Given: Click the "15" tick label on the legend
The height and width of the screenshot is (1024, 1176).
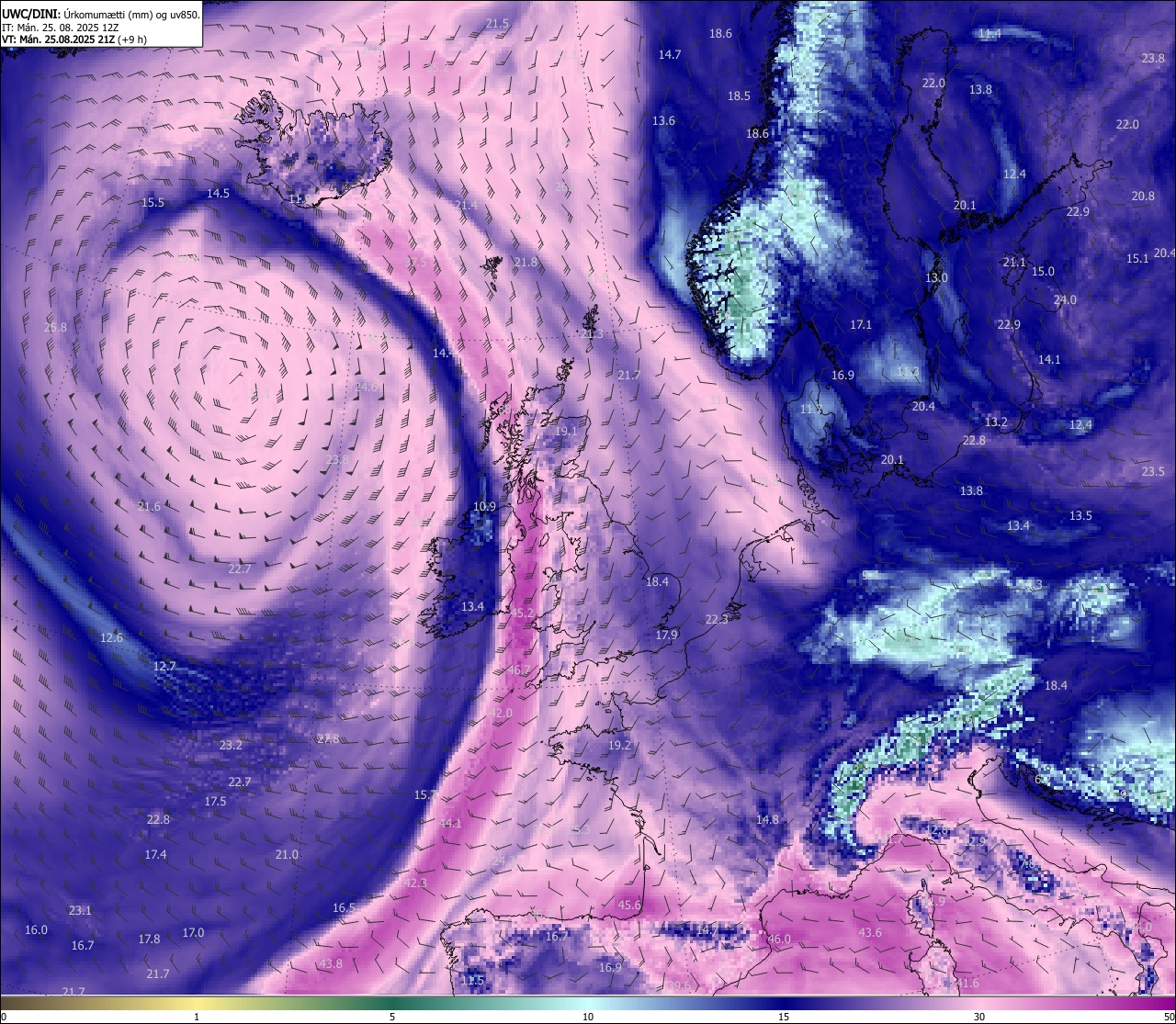Looking at the screenshot, I should [x=784, y=1017].
